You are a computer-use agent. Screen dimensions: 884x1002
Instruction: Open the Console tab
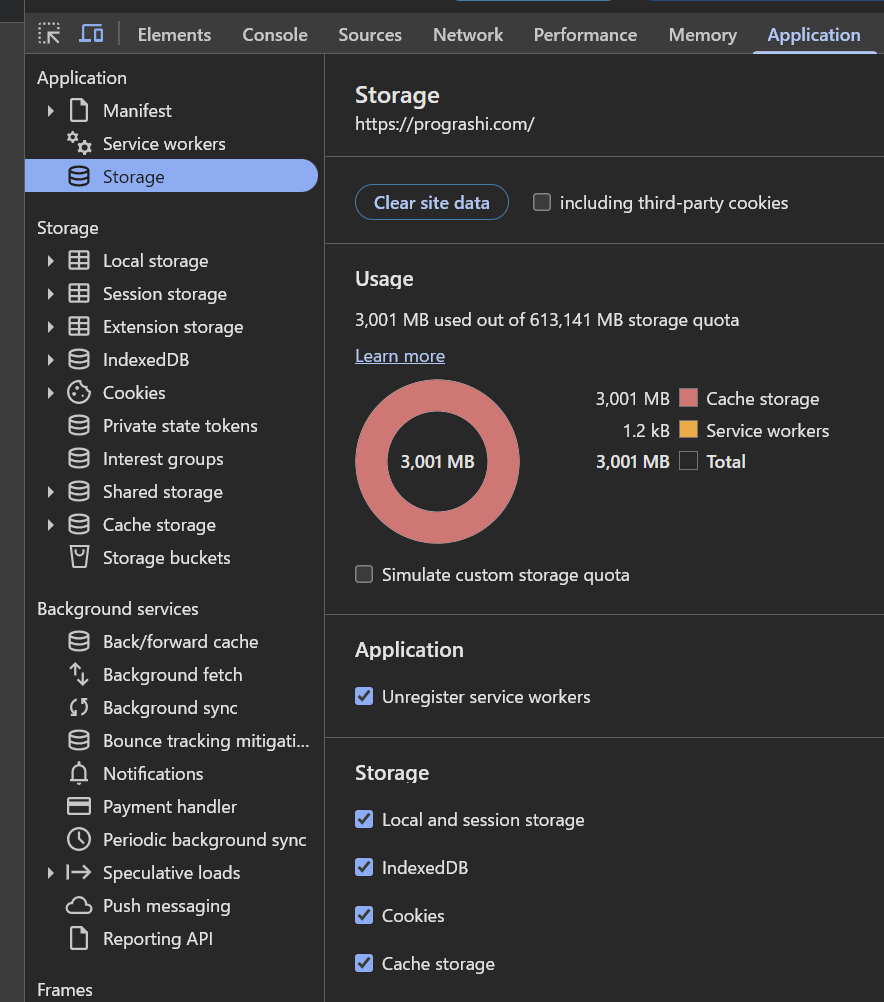pos(274,35)
